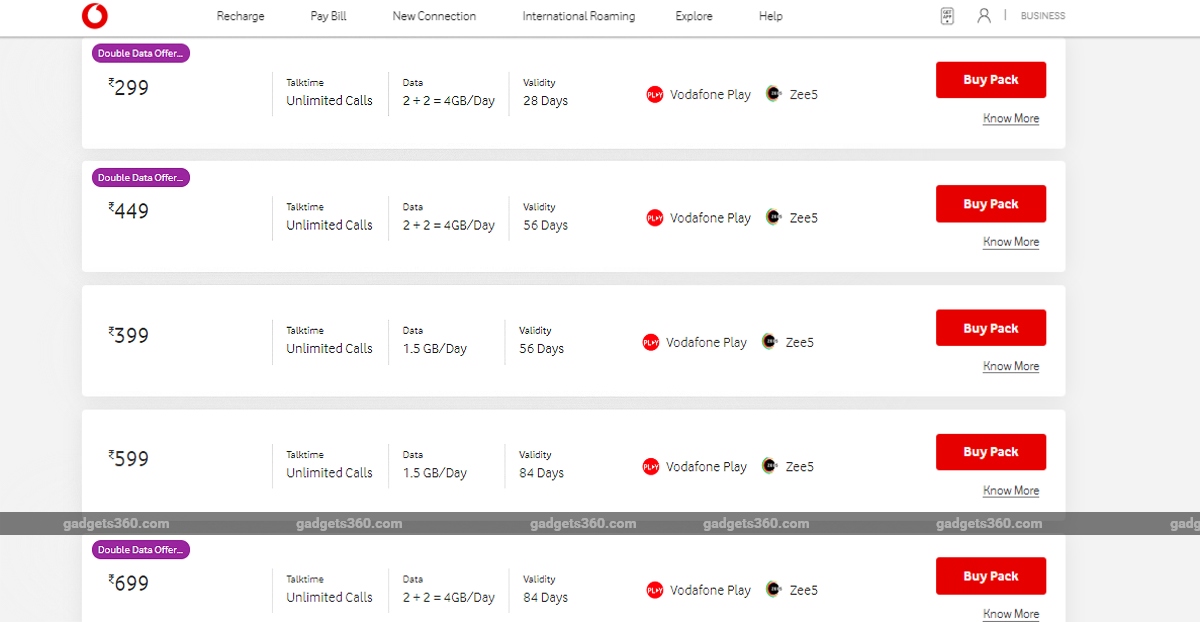
Task: Click the Zee5 icon on Rs 449 plan
Action: click(x=773, y=217)
